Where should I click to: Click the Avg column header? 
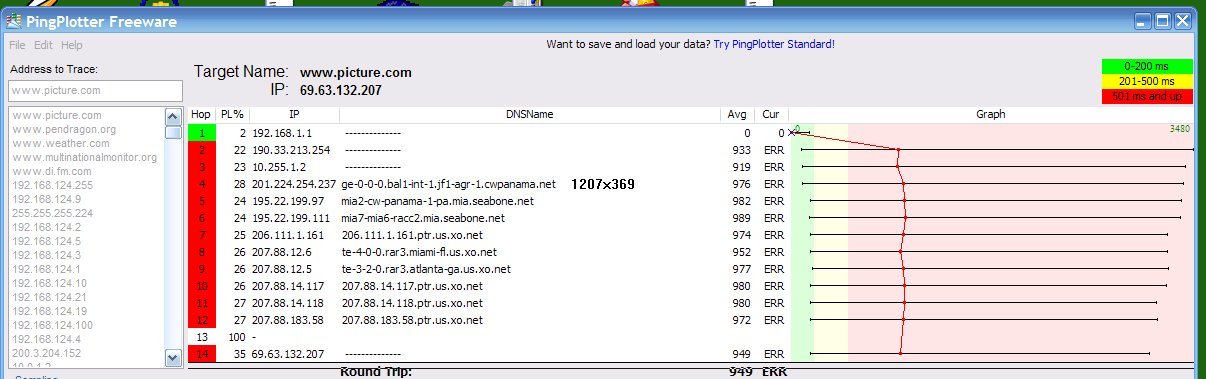(738, 115)
